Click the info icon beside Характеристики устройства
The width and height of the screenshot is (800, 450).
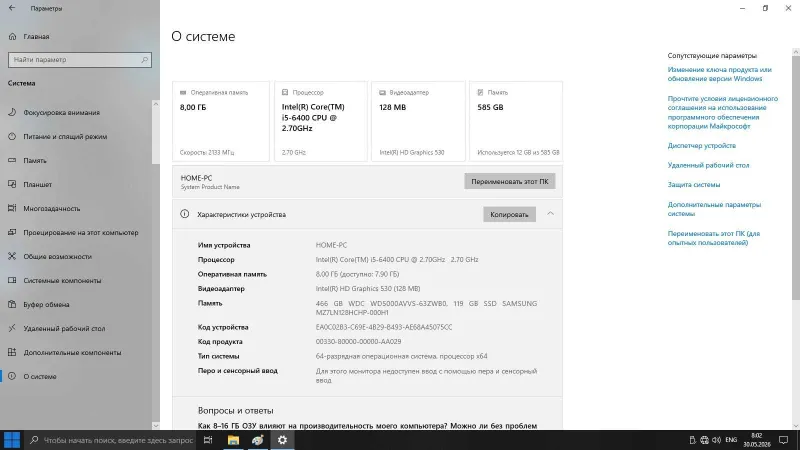185,214
